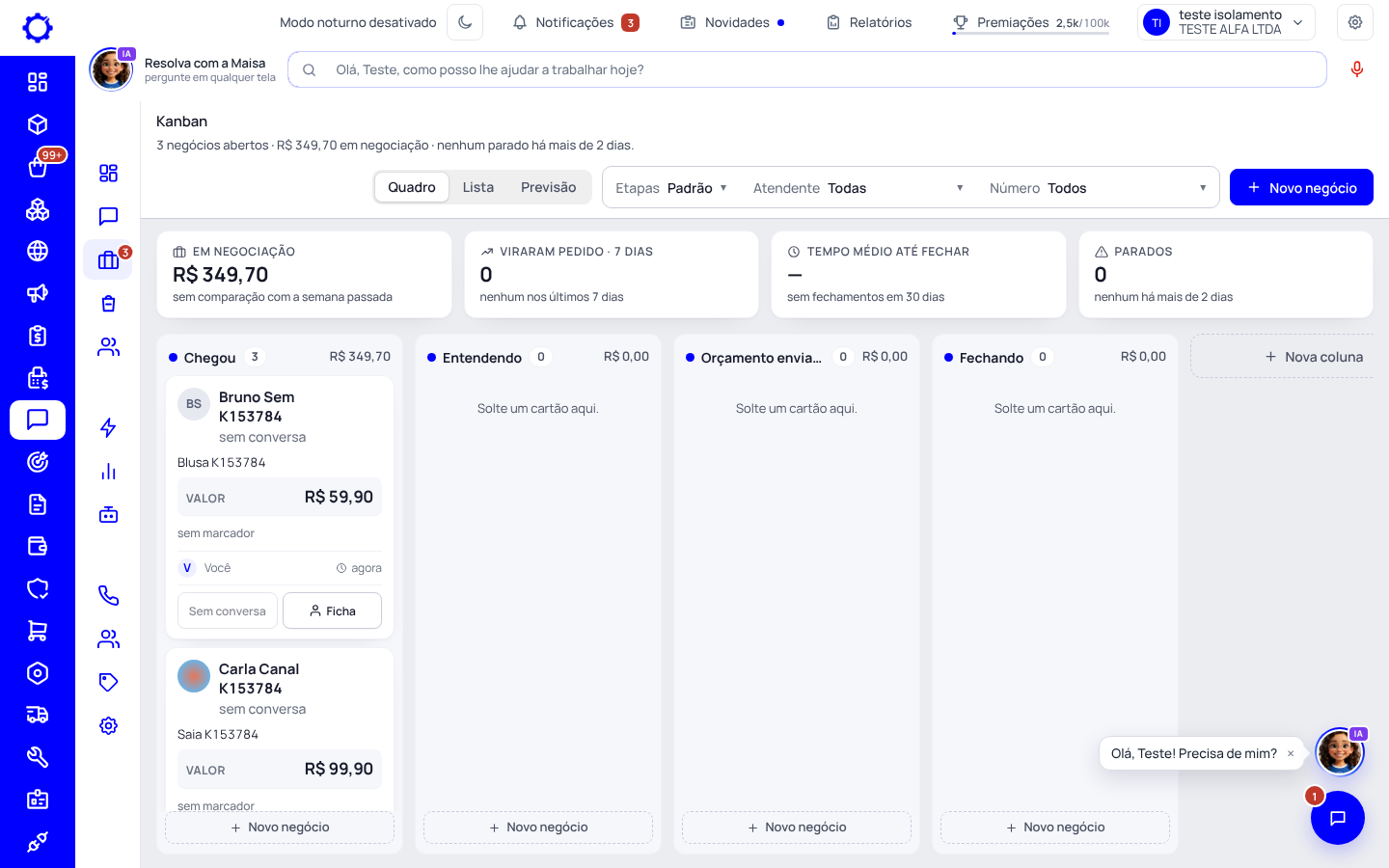Open the robot bot icon in inner sidebar

[108, 515]
